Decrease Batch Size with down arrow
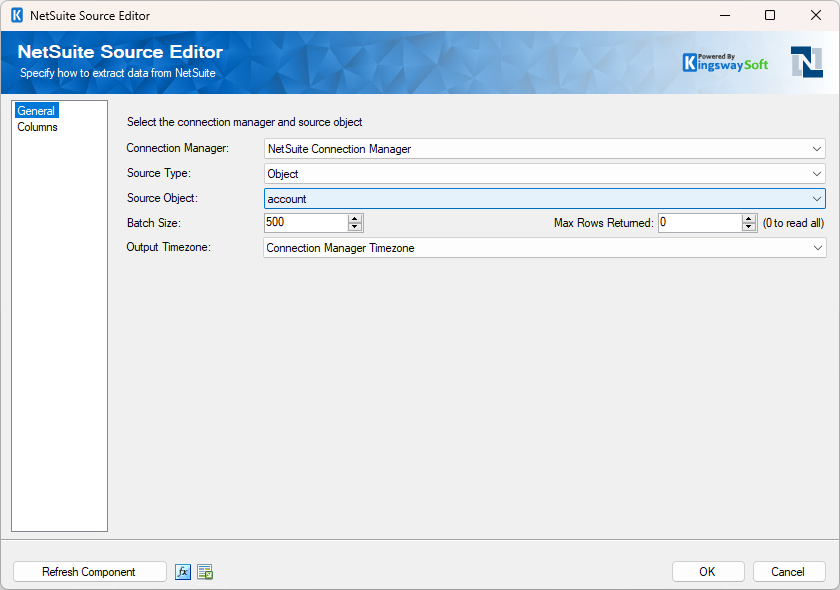This screenshot has width=840, height=590. pyautogui.click(x=355, y=227)
